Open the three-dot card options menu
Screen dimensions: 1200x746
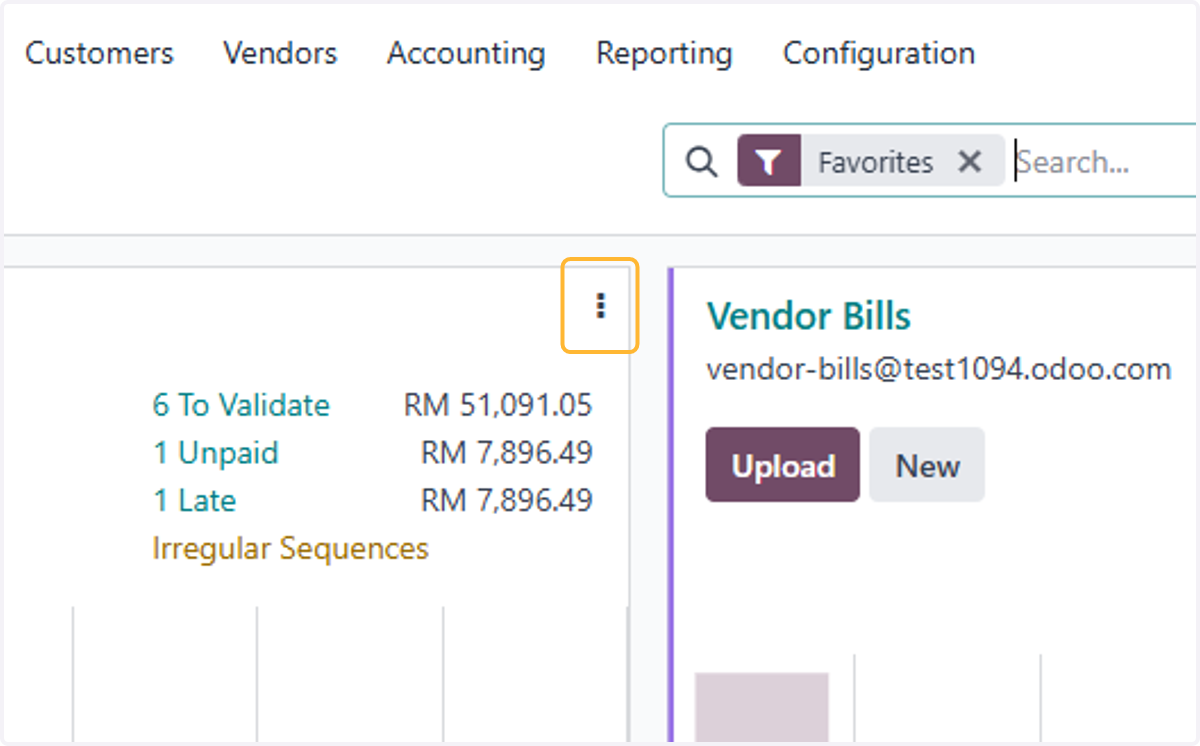tap(600, 306)
